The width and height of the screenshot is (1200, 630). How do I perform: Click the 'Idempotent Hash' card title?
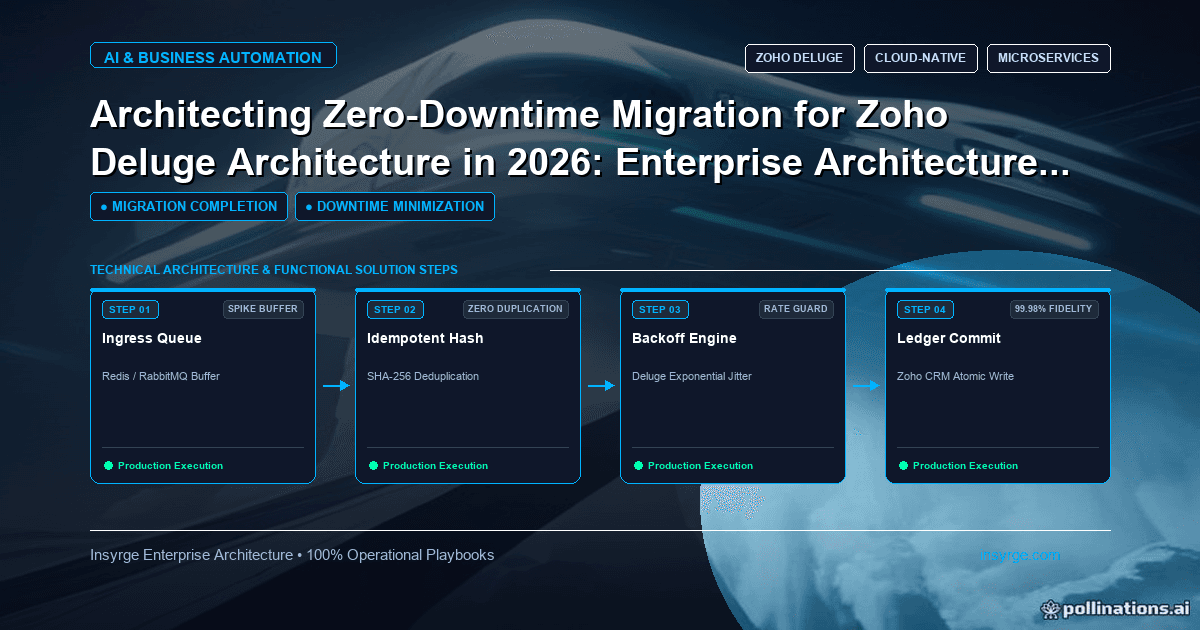coord(425,338)
